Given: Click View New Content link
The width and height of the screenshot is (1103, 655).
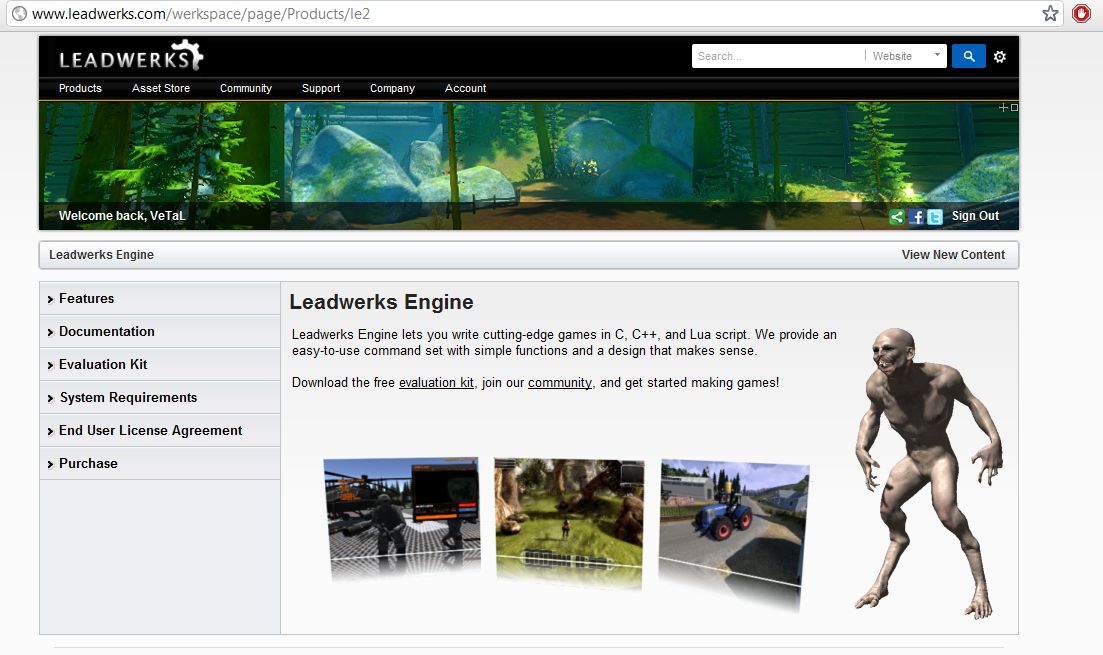Looking at the screenshot, I should (x=953, y=255).
